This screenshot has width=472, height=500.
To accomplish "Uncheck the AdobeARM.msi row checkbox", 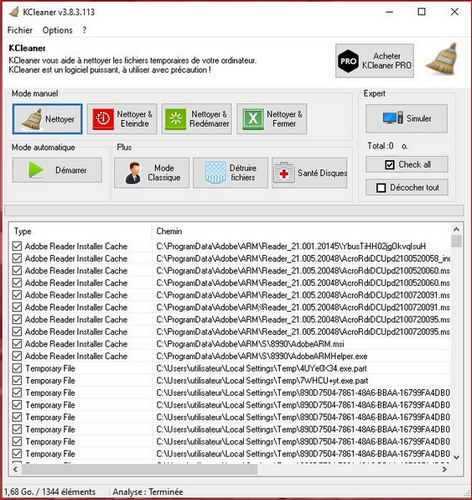I will pyautogui.click(x=17, y=344).
